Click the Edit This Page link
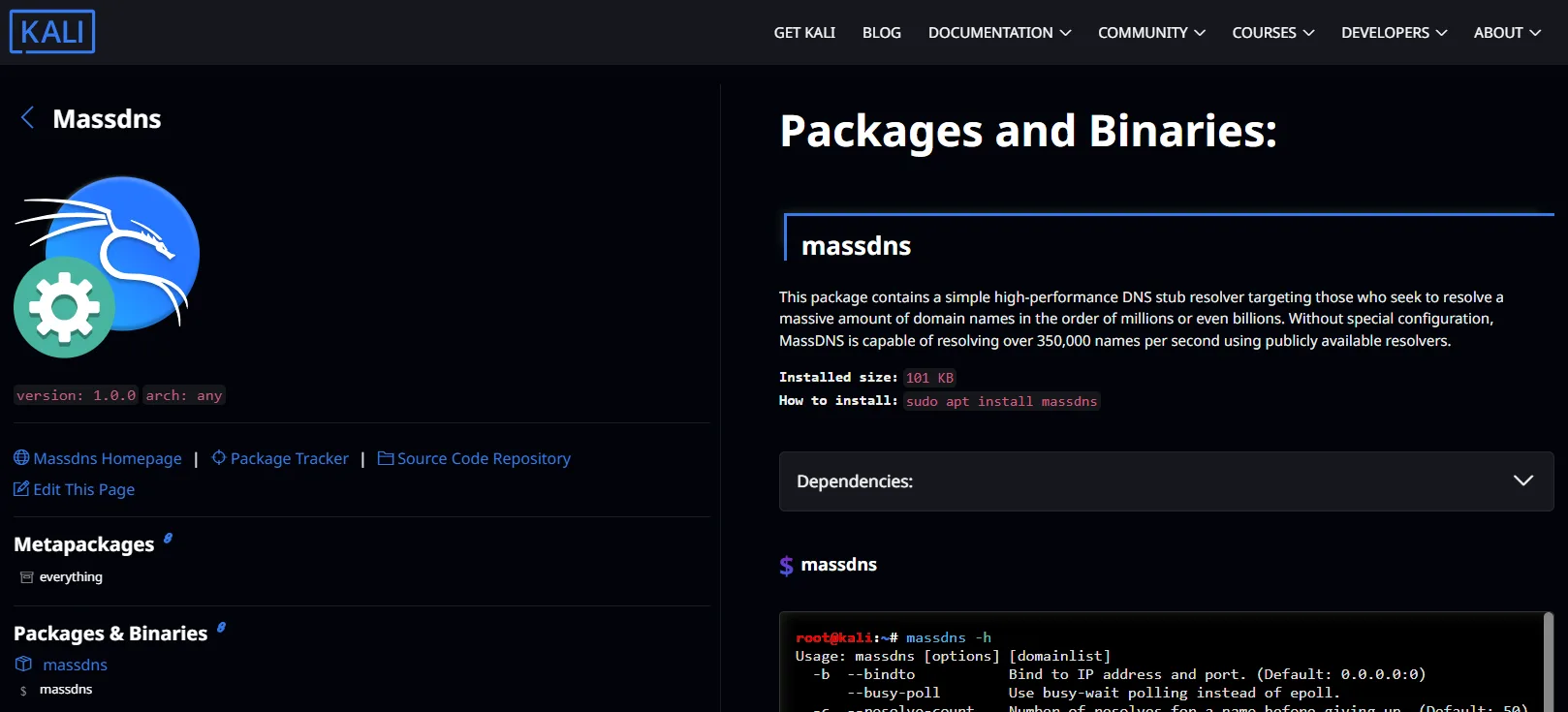1568x712 pixels. pos(83,489)
